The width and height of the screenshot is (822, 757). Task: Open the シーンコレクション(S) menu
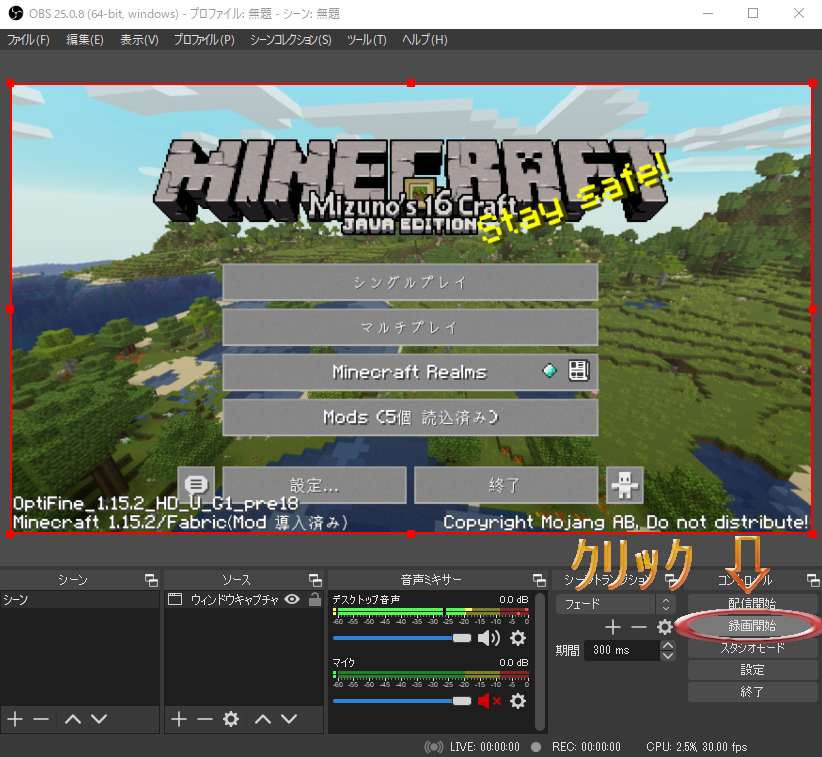[290, 40]
